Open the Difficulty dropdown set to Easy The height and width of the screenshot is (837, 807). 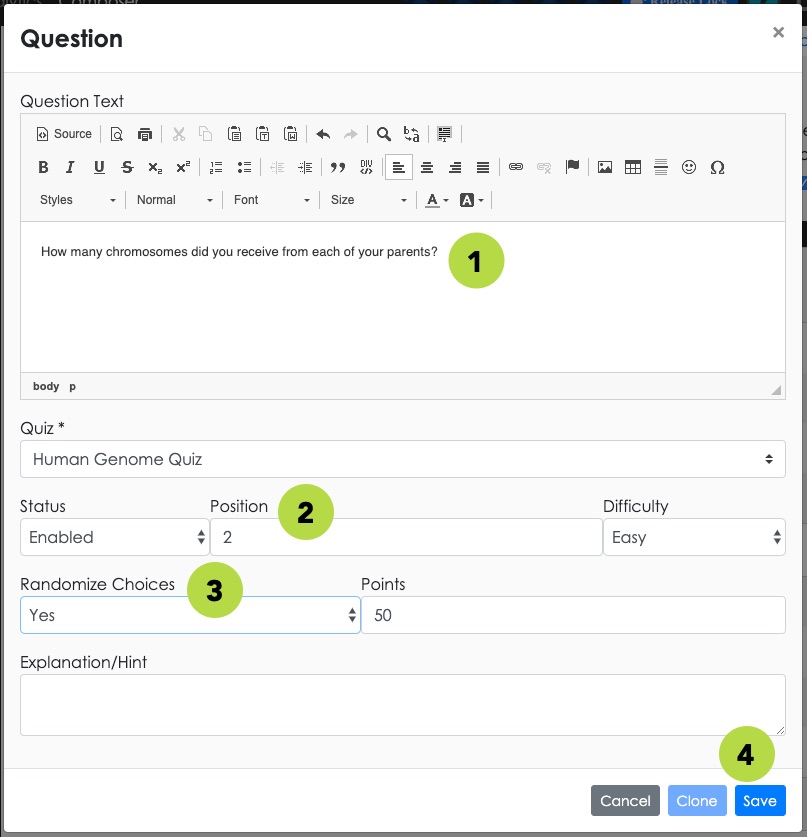point(694,537)
